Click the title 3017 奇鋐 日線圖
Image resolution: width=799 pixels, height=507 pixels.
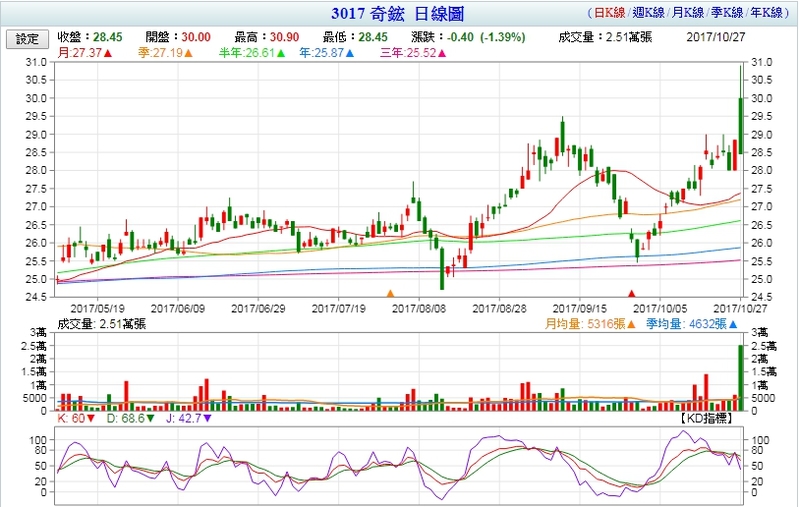(x=398, y=14)
